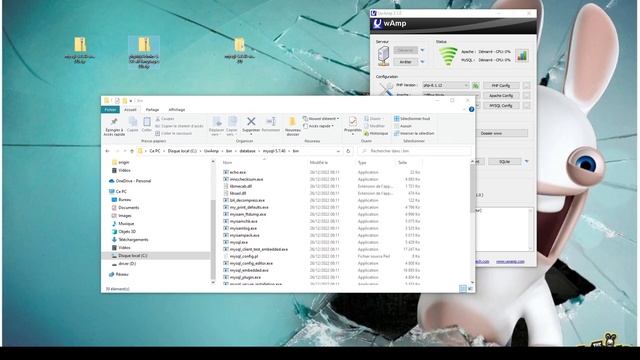Open Apache Config in UwAmp
640x360 pixels.
tap(501, 96)
